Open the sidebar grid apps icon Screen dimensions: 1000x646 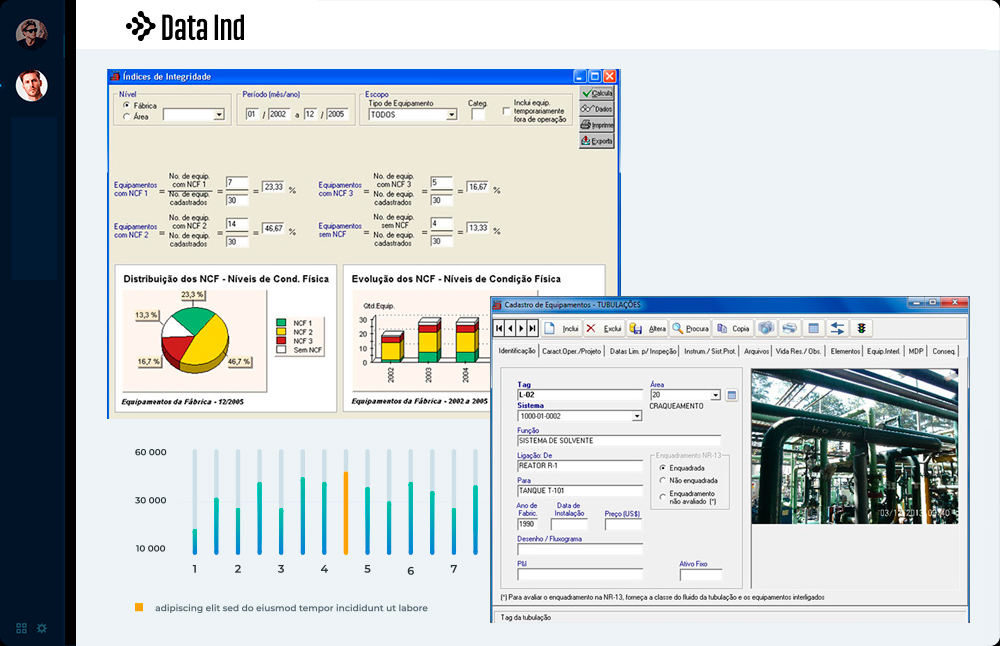coord(21,628)
